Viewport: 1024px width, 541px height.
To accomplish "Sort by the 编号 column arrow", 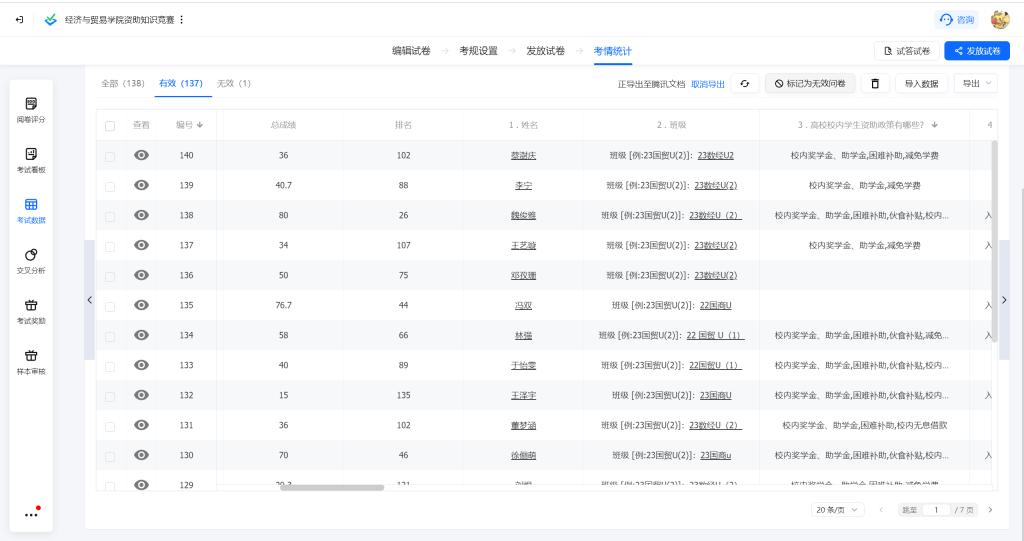I will [x=200, y=125].
